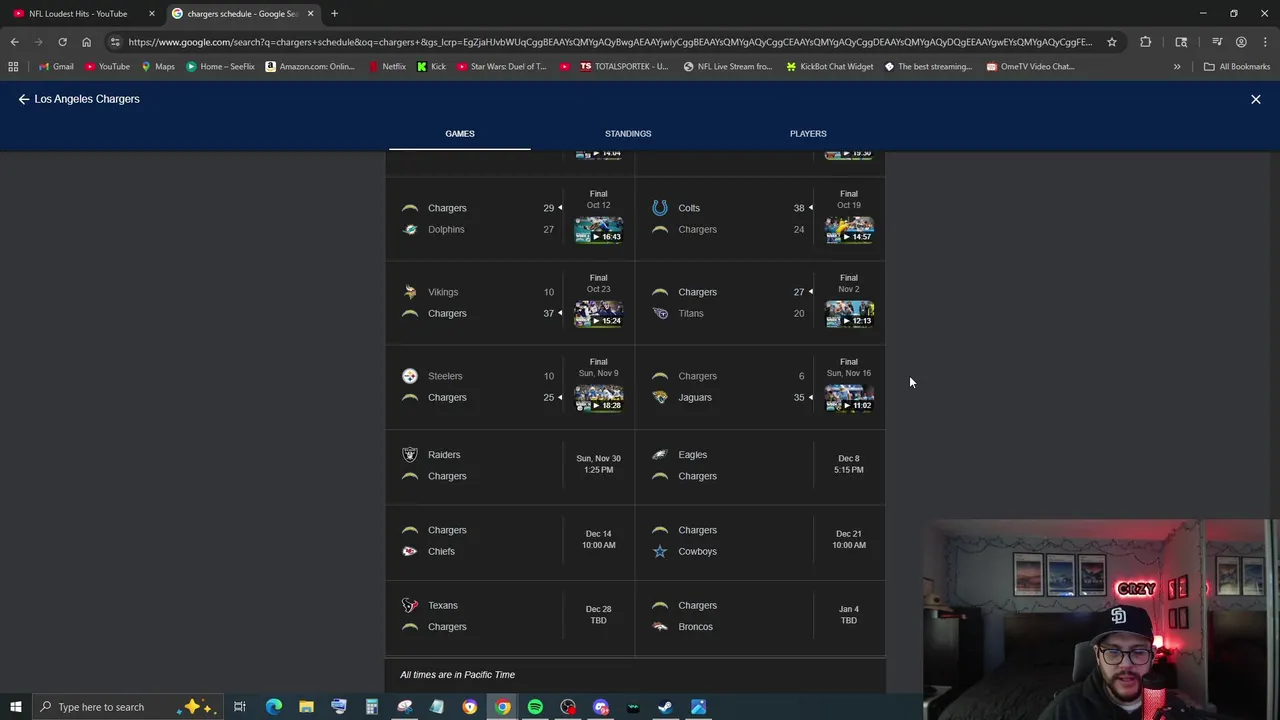
Task: Play Steelers vs Chargers highlight video
Action: tap(598, 398)
